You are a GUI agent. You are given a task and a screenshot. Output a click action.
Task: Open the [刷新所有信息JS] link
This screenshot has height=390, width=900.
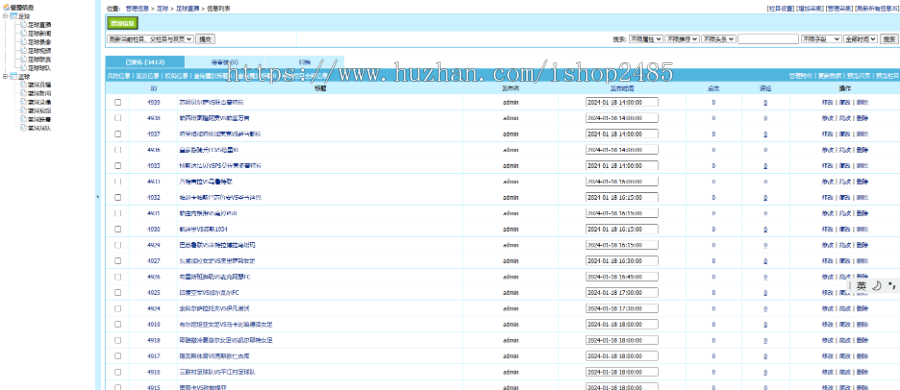coord(876,9)
